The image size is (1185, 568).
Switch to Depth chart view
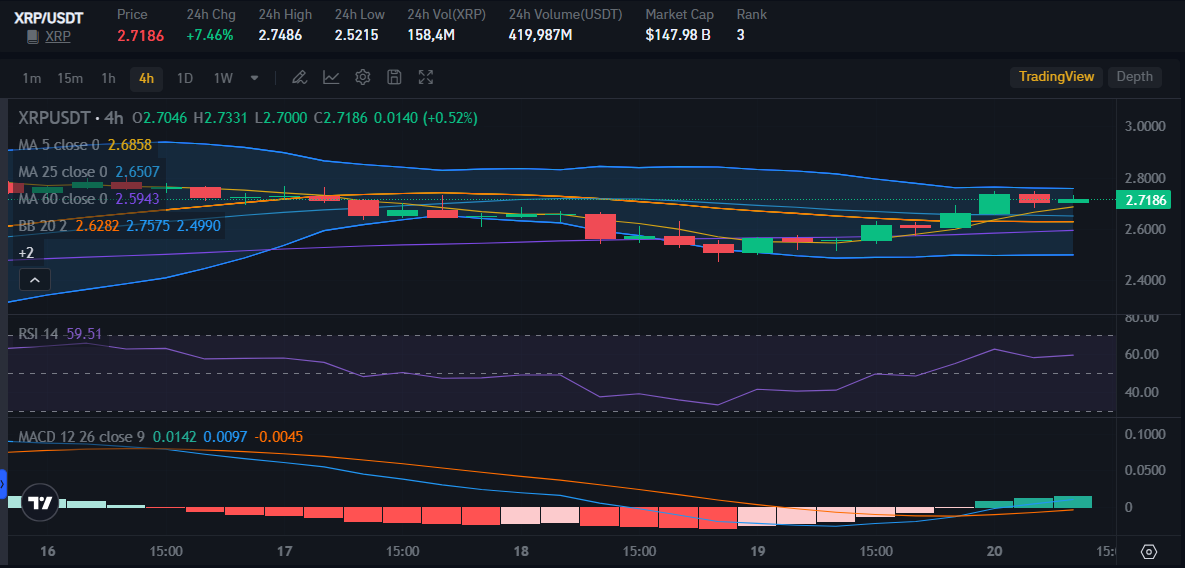(1134, 76)
